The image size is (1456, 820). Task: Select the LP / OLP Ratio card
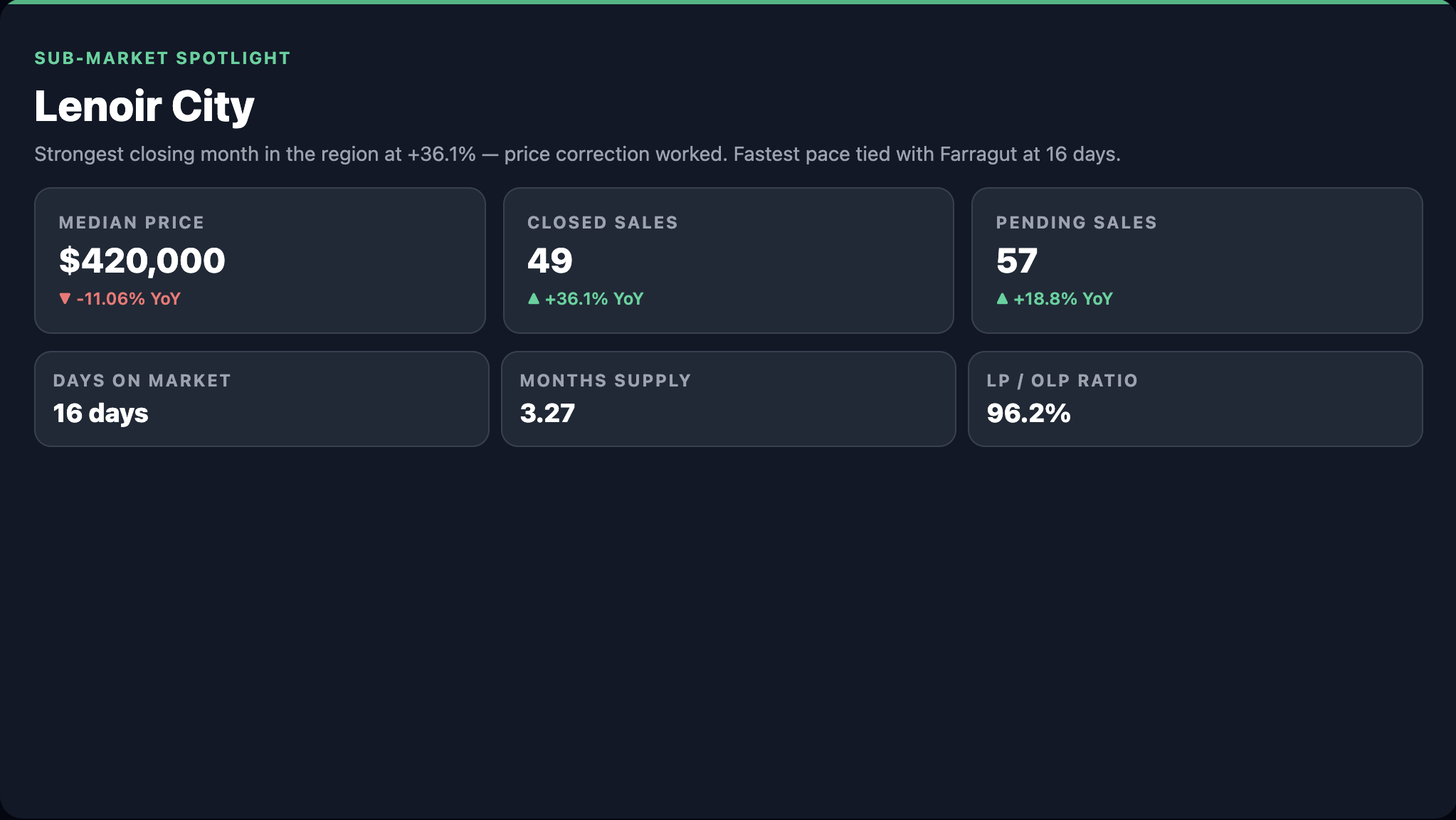coord(1196,399)
